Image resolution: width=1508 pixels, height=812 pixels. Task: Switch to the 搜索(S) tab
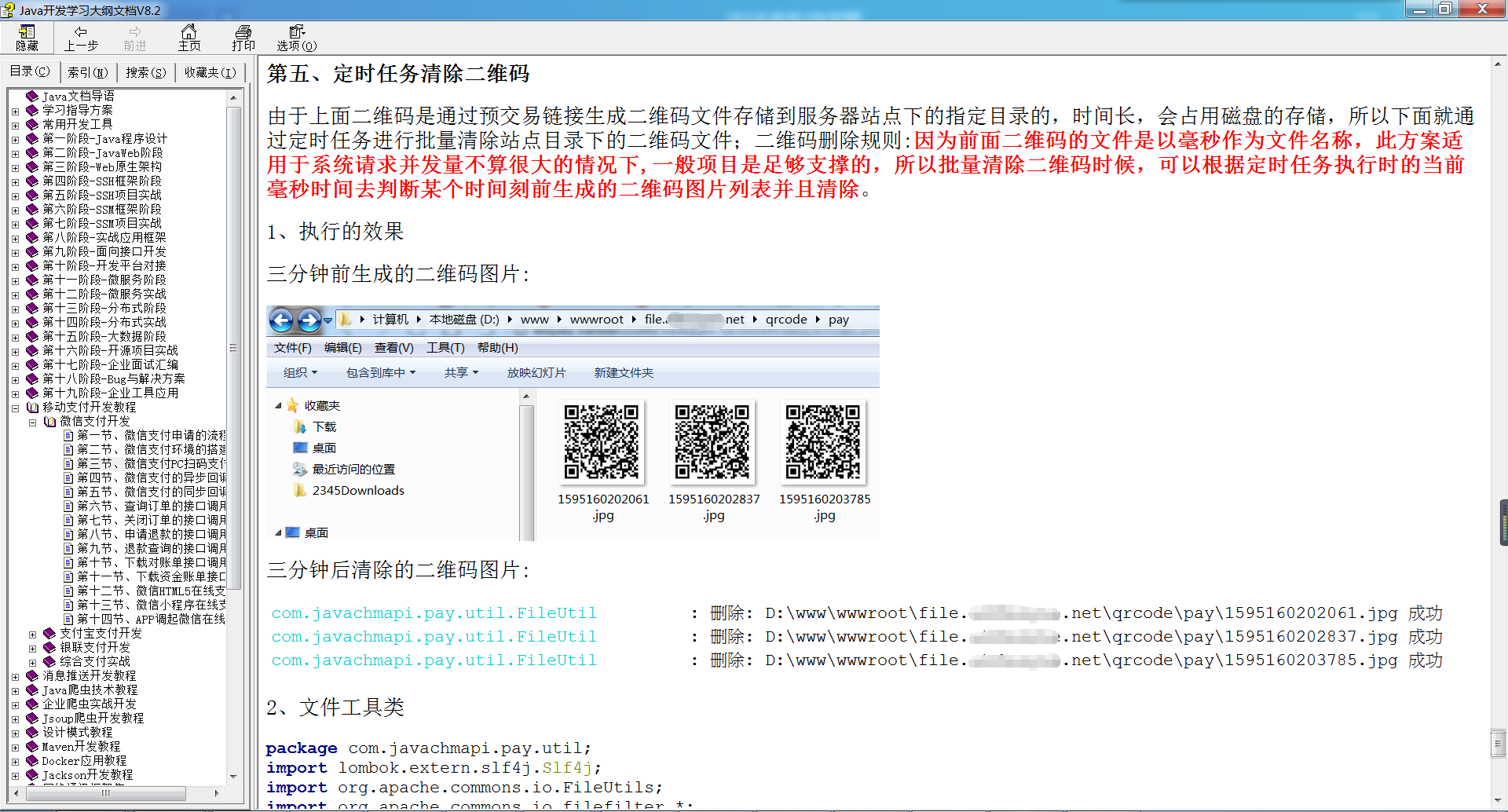coord(146,72)
